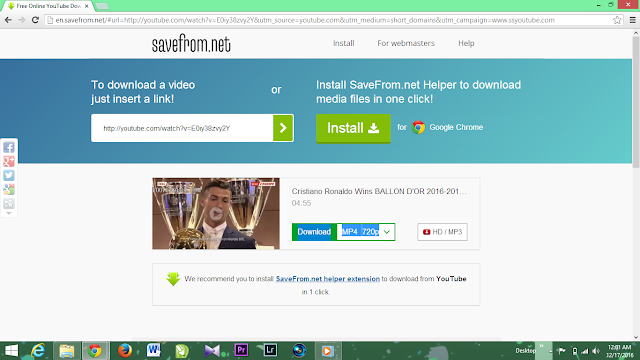Open the Windows Start button
The image size is (640, 360).
click(x=11, y=351)
